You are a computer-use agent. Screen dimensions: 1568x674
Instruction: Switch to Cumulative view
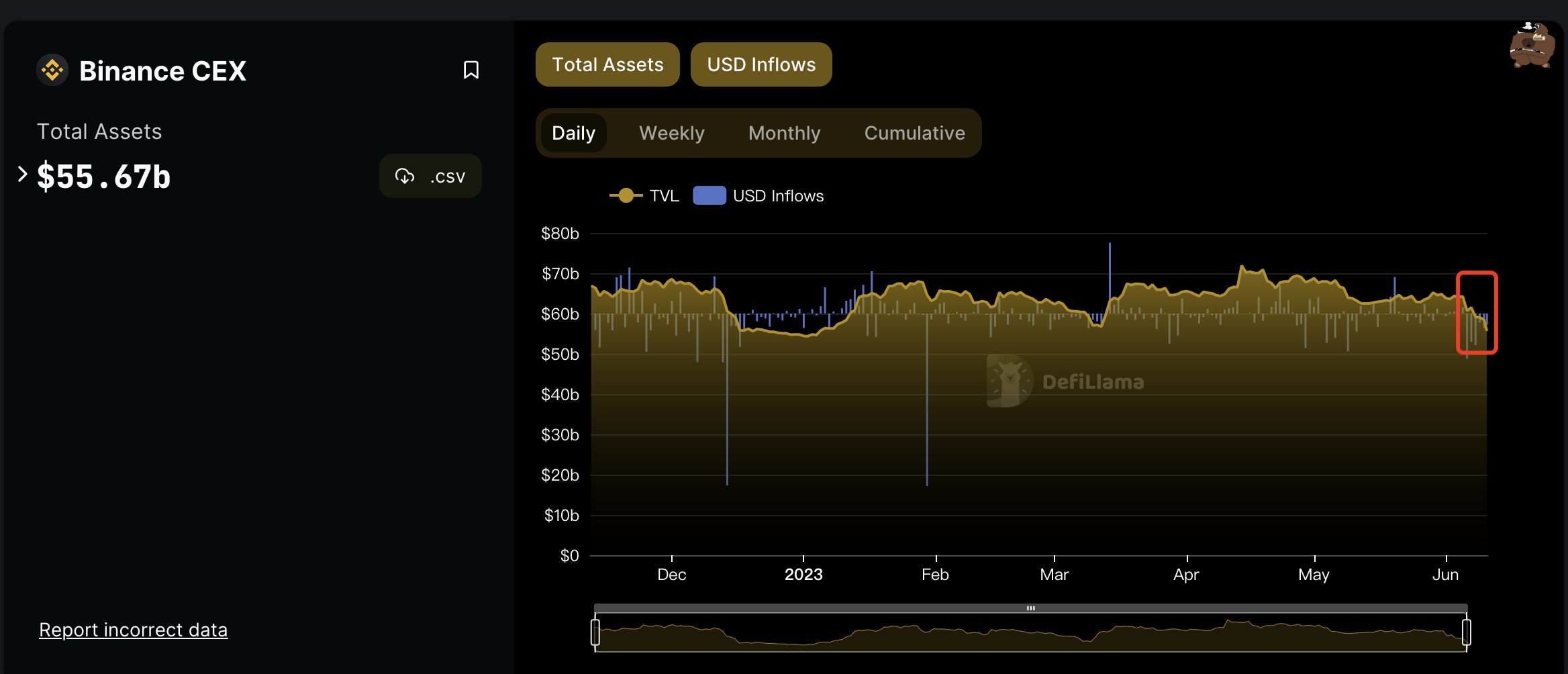(x=915, y=133)
